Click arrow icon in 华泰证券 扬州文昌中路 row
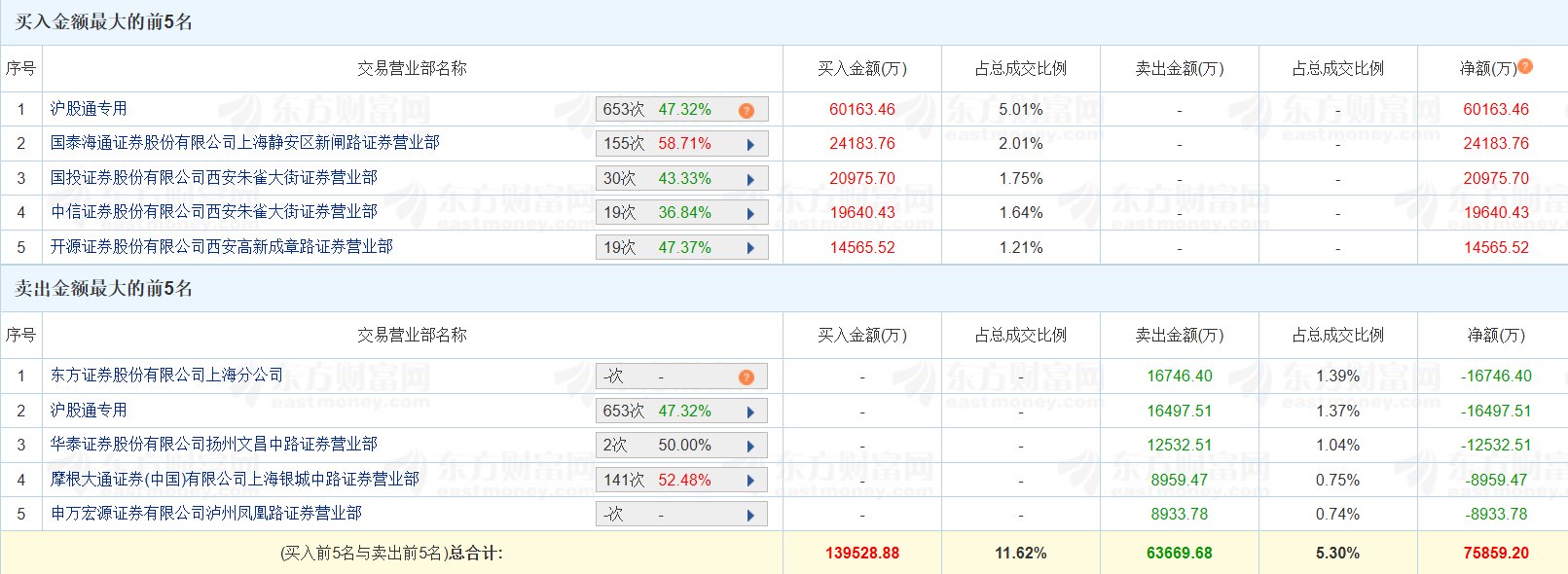The width and height of the screenshot is (1568, 574). click(x=750, y=447)
